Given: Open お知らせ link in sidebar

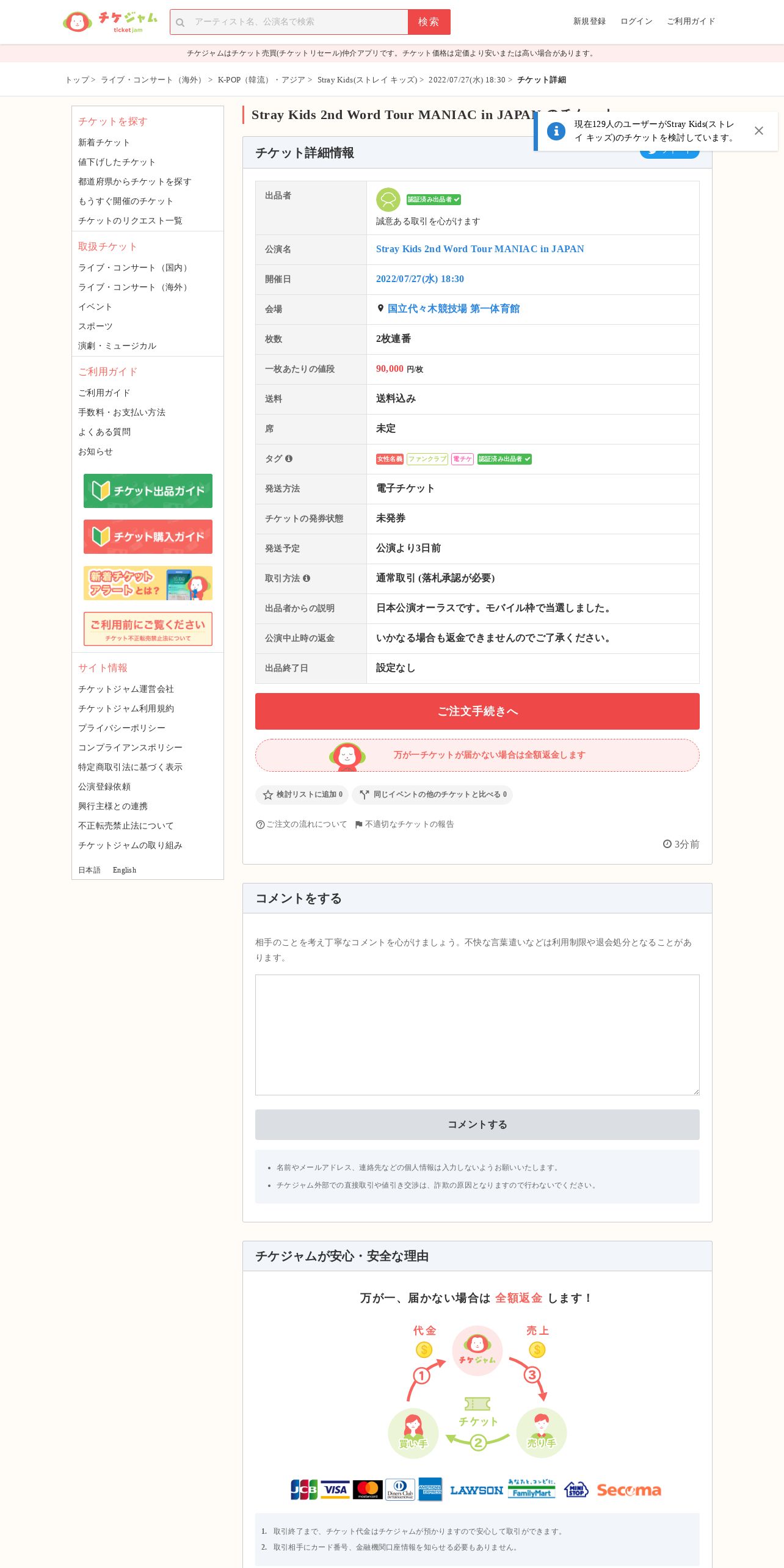Looking at the screenshot, I should point(95,452).
